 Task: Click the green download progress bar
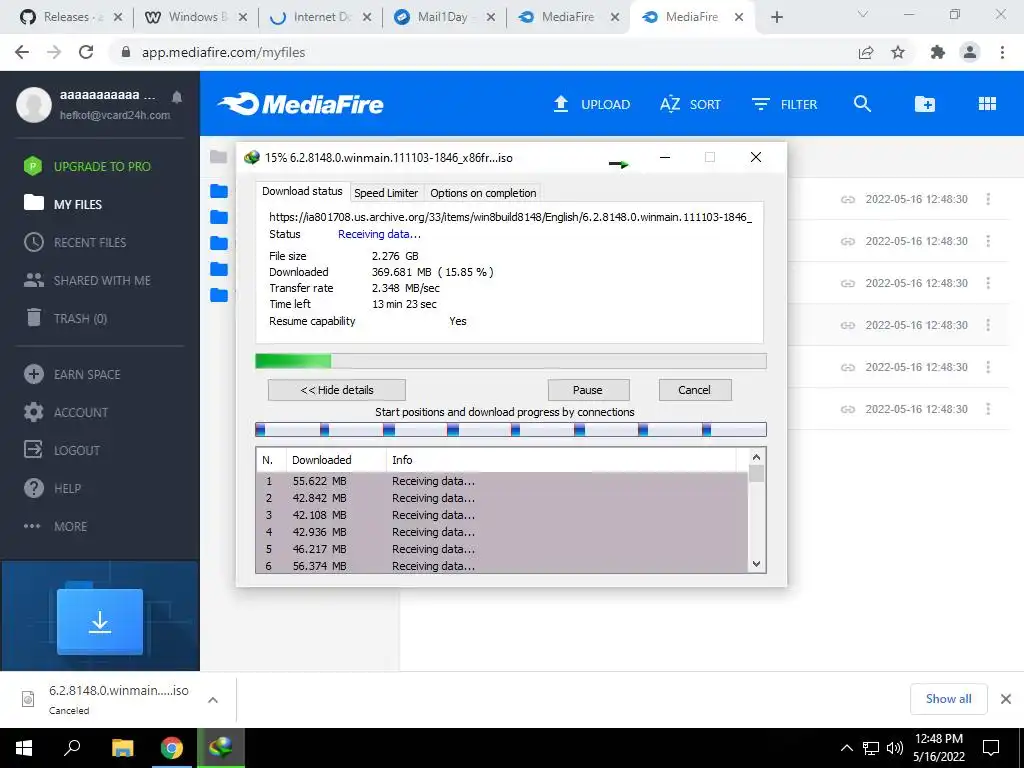pos(510,361)
